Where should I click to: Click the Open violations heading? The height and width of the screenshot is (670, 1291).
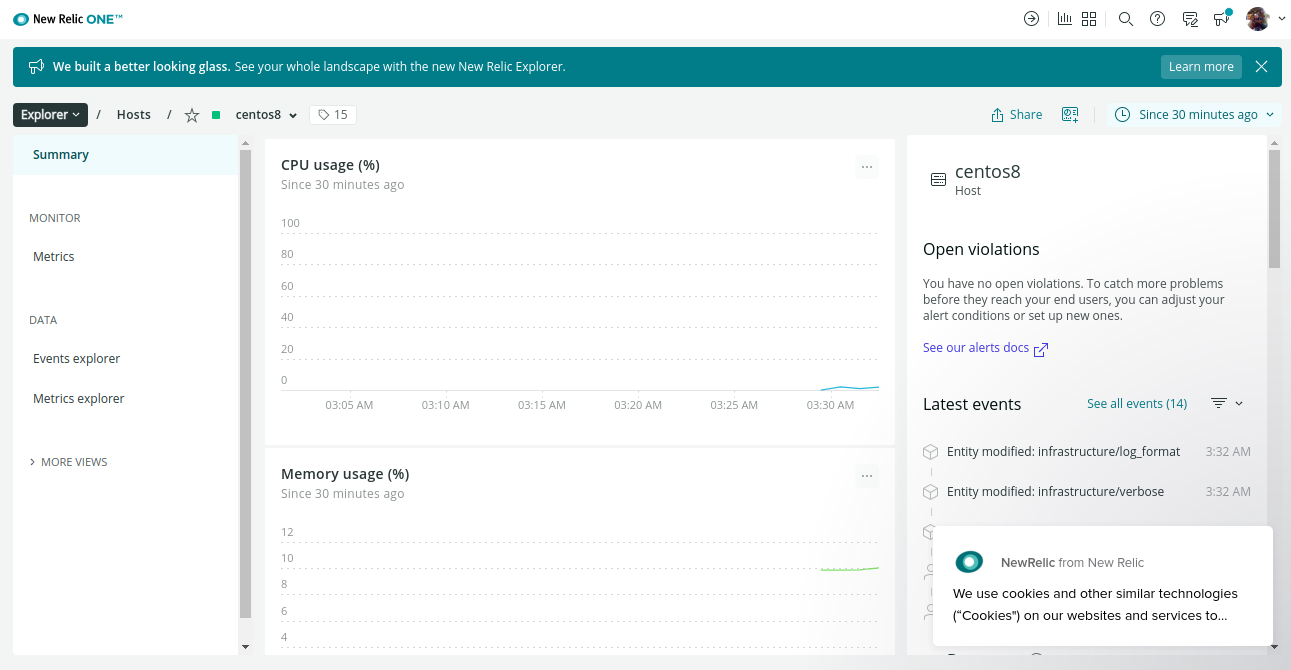981,250
